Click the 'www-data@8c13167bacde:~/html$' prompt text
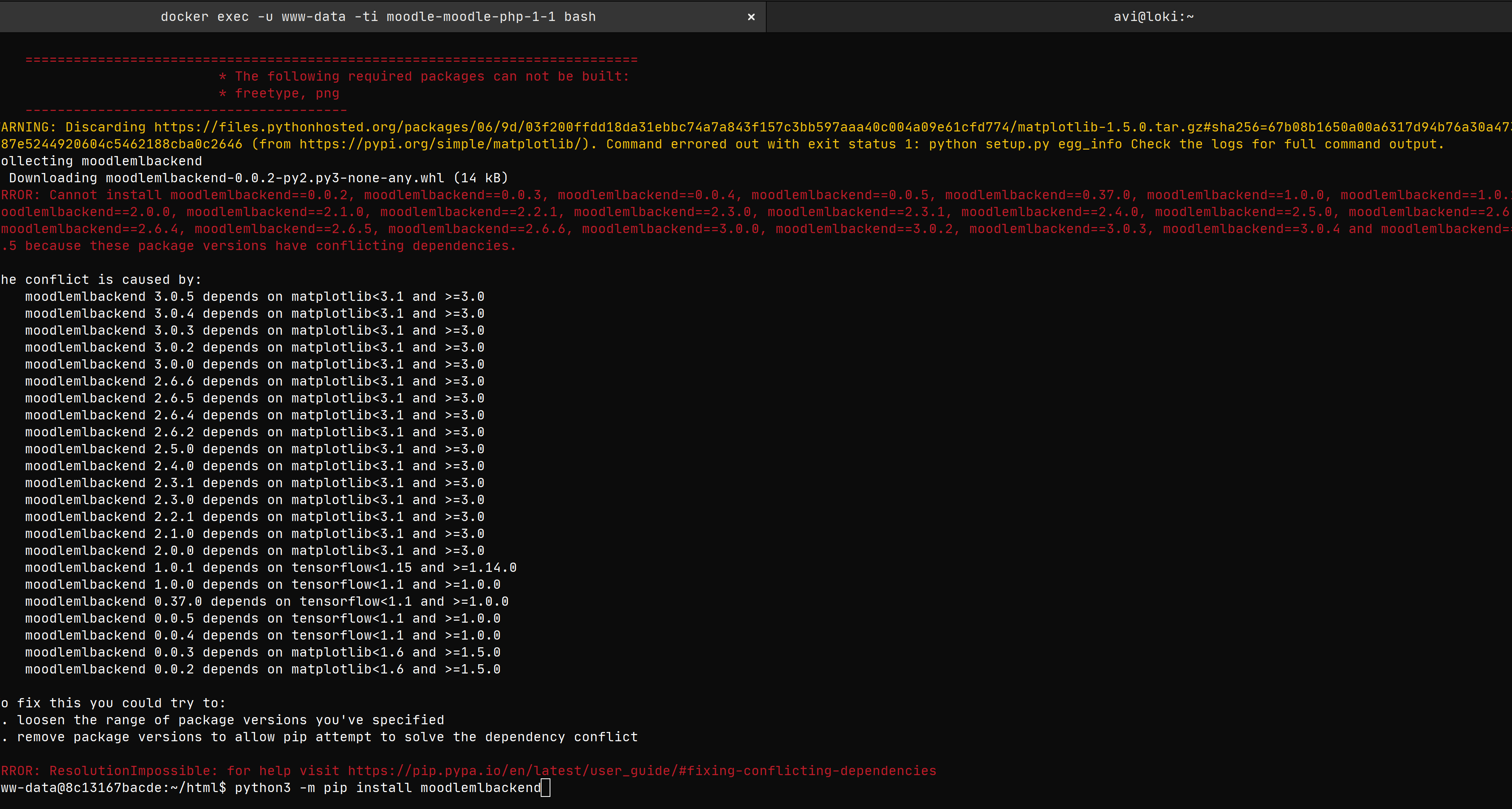1512x809 pixels. [x=113, y=788]
